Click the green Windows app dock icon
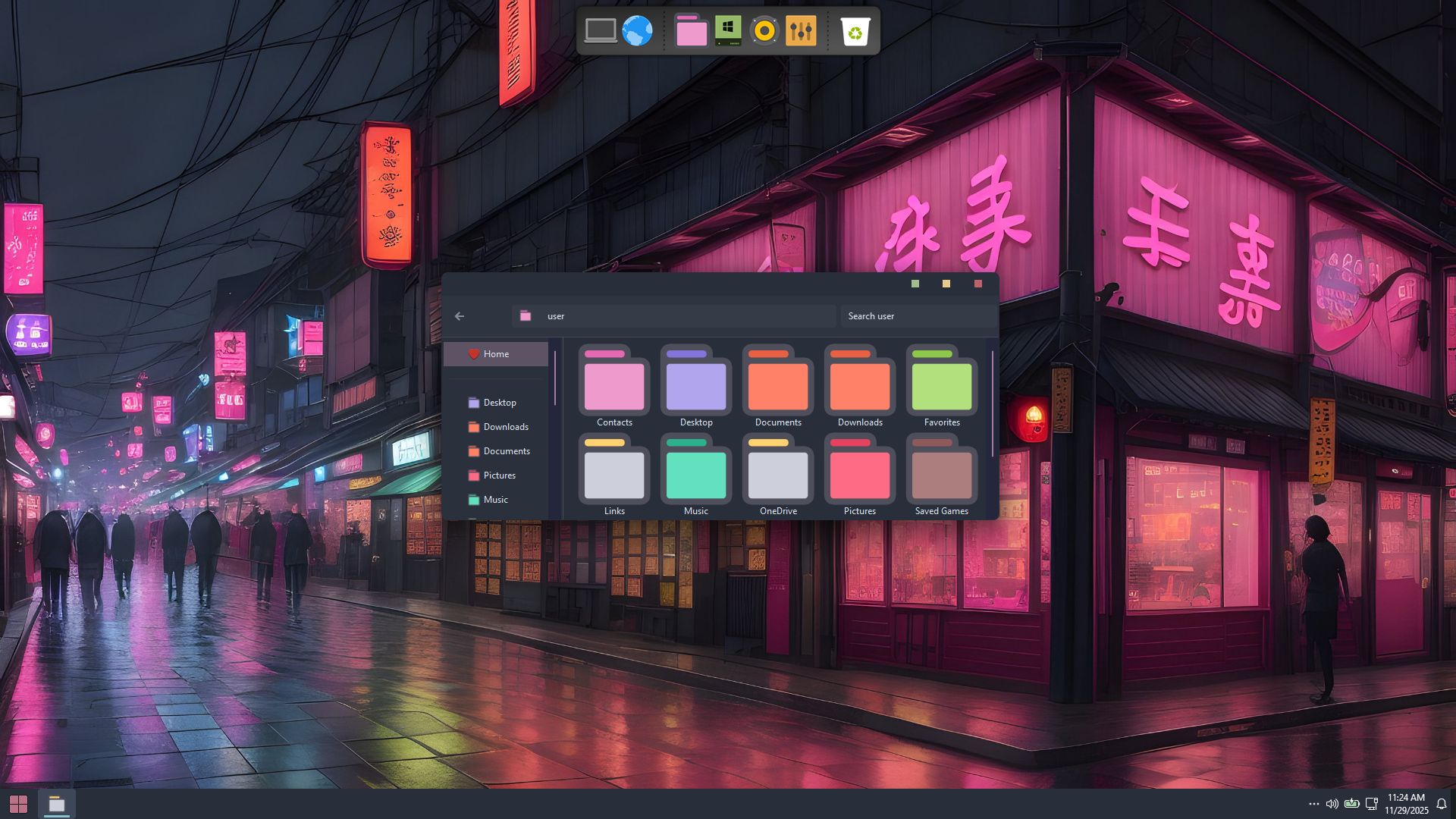This screenshot has width=1456, height=819. coord(728,31)
